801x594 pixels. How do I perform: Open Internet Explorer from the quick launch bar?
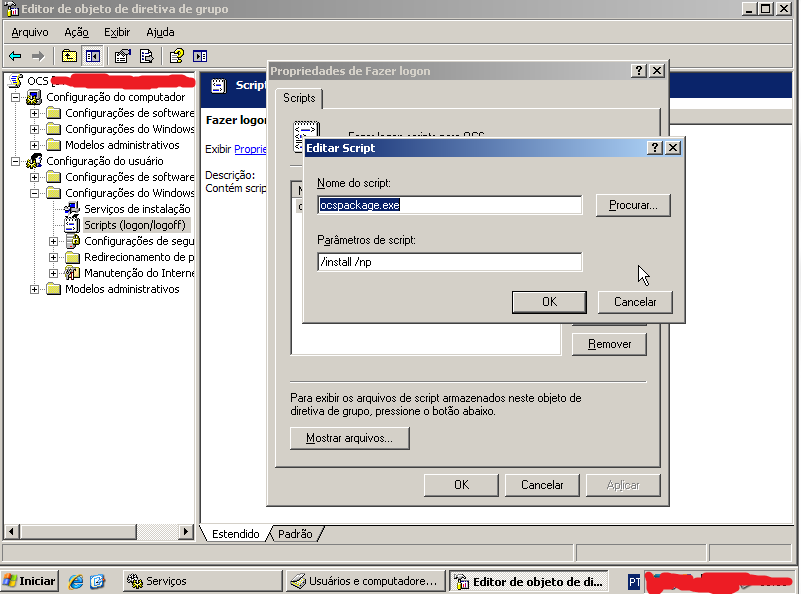(75, 580)
